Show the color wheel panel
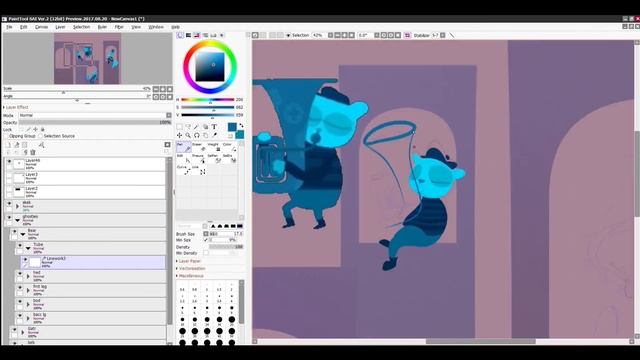 [x=180, y=36]
